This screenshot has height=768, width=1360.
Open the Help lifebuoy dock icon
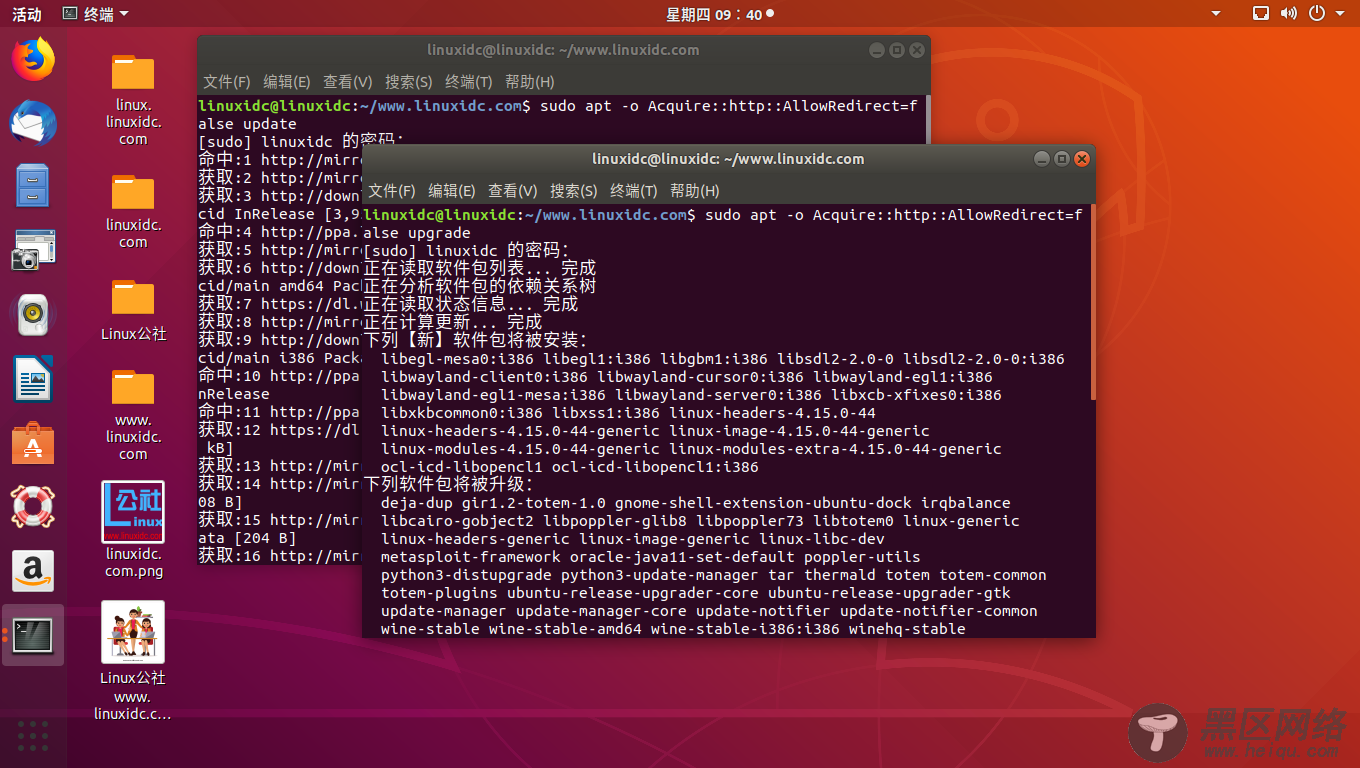(x=33, y=507)
